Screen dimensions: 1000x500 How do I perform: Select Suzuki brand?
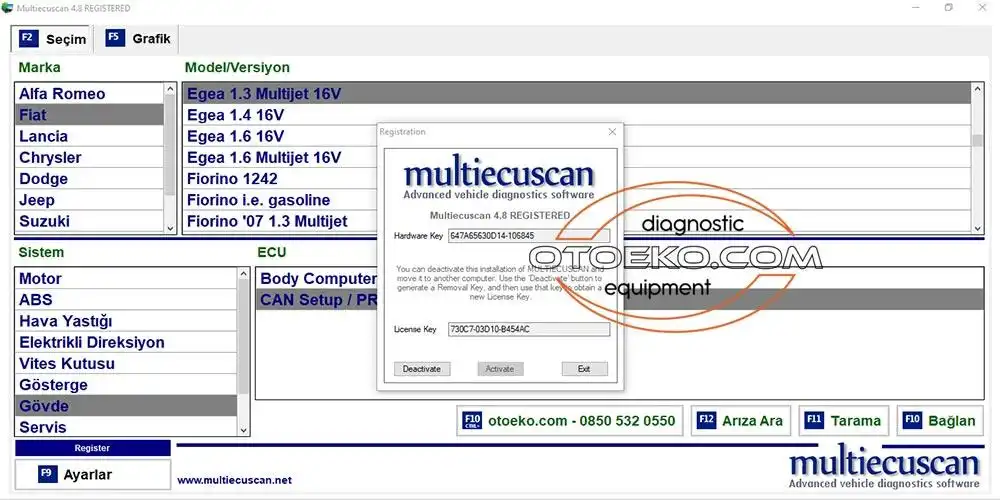pyautogui.click(x=89, y=221)
